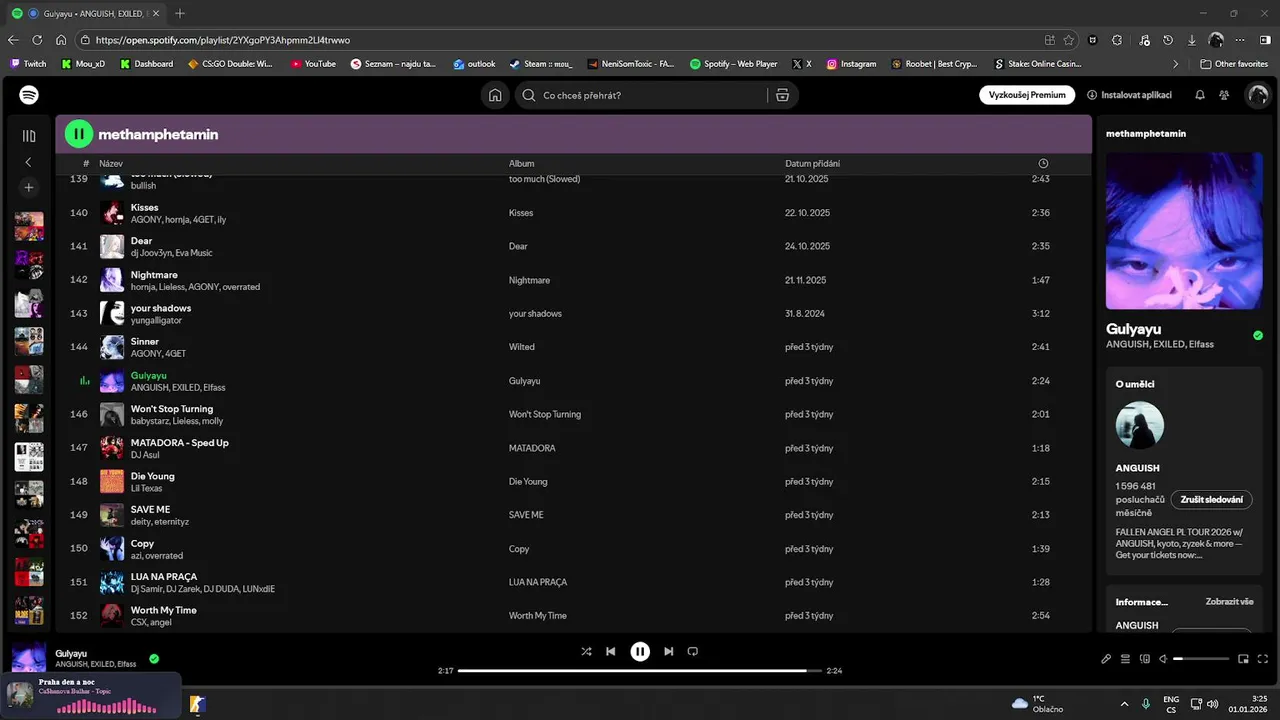The image size is (1280, 720).
Task: Click Vyzkoušej Premium button
Action: tap(1027, 95)
